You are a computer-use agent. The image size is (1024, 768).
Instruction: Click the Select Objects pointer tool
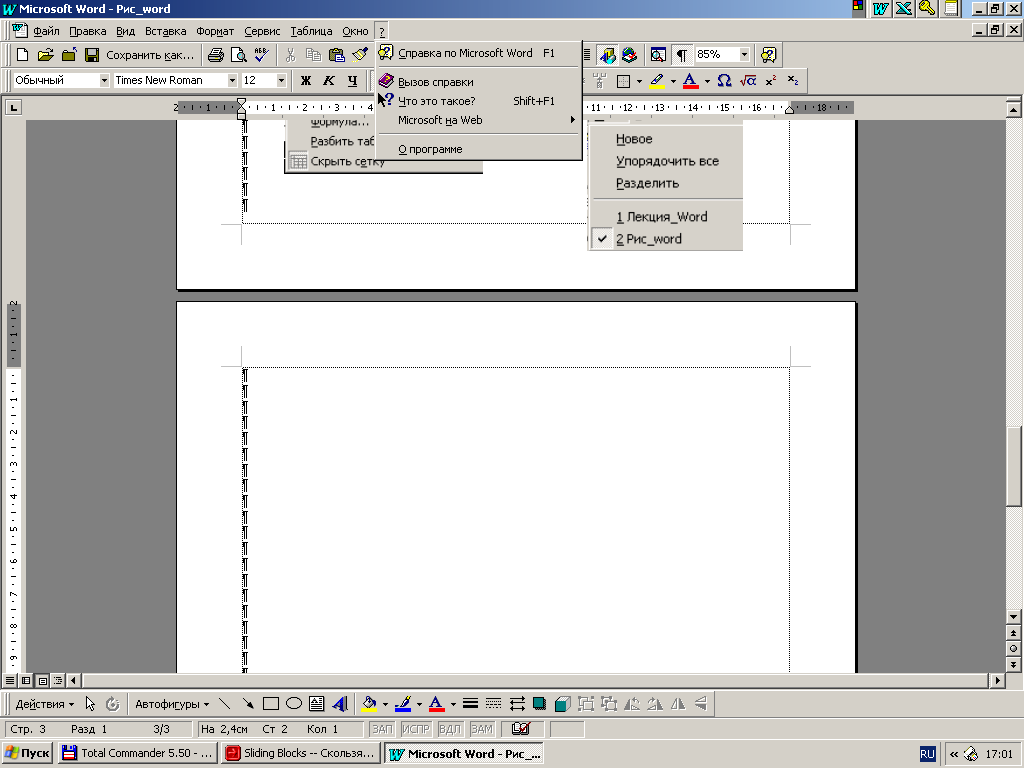[90, 703]
